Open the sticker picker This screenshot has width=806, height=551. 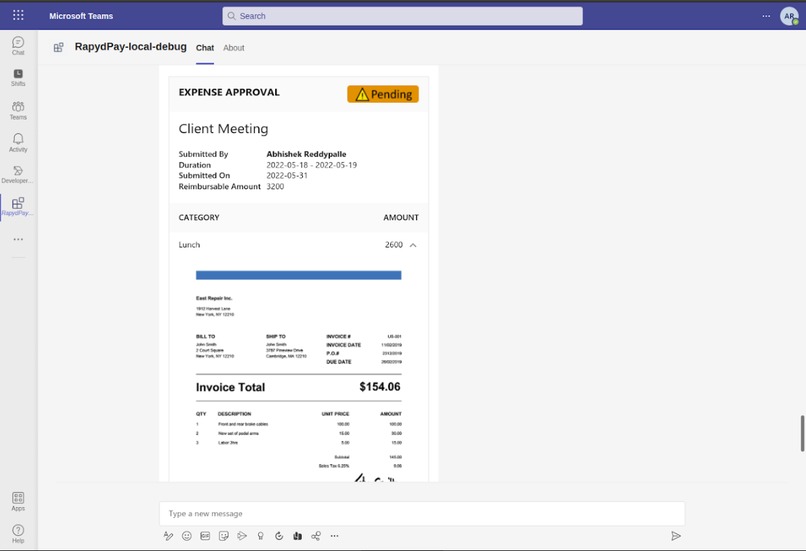(x=224, y=536)
